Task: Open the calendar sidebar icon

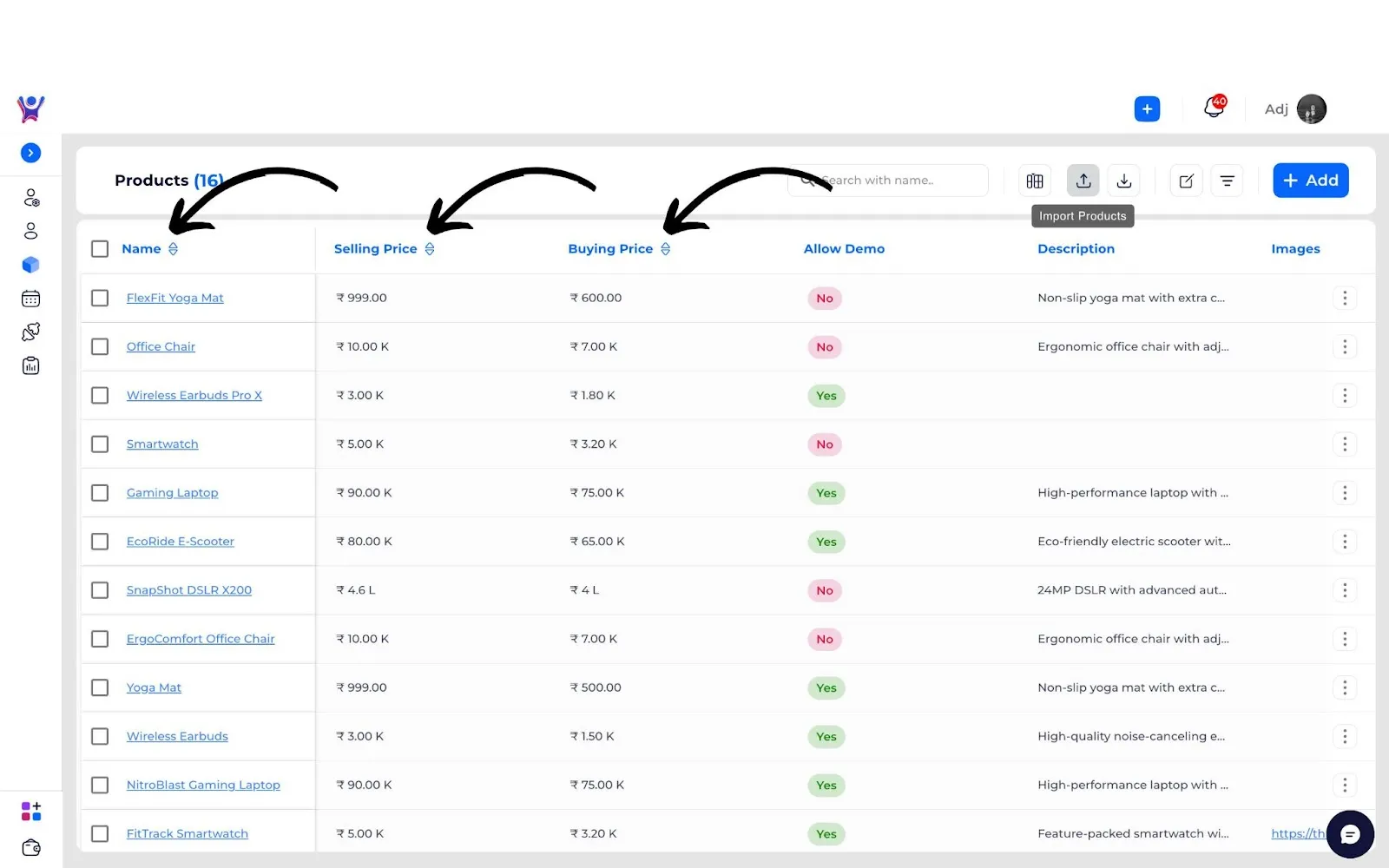Action: tap(31, 299)
